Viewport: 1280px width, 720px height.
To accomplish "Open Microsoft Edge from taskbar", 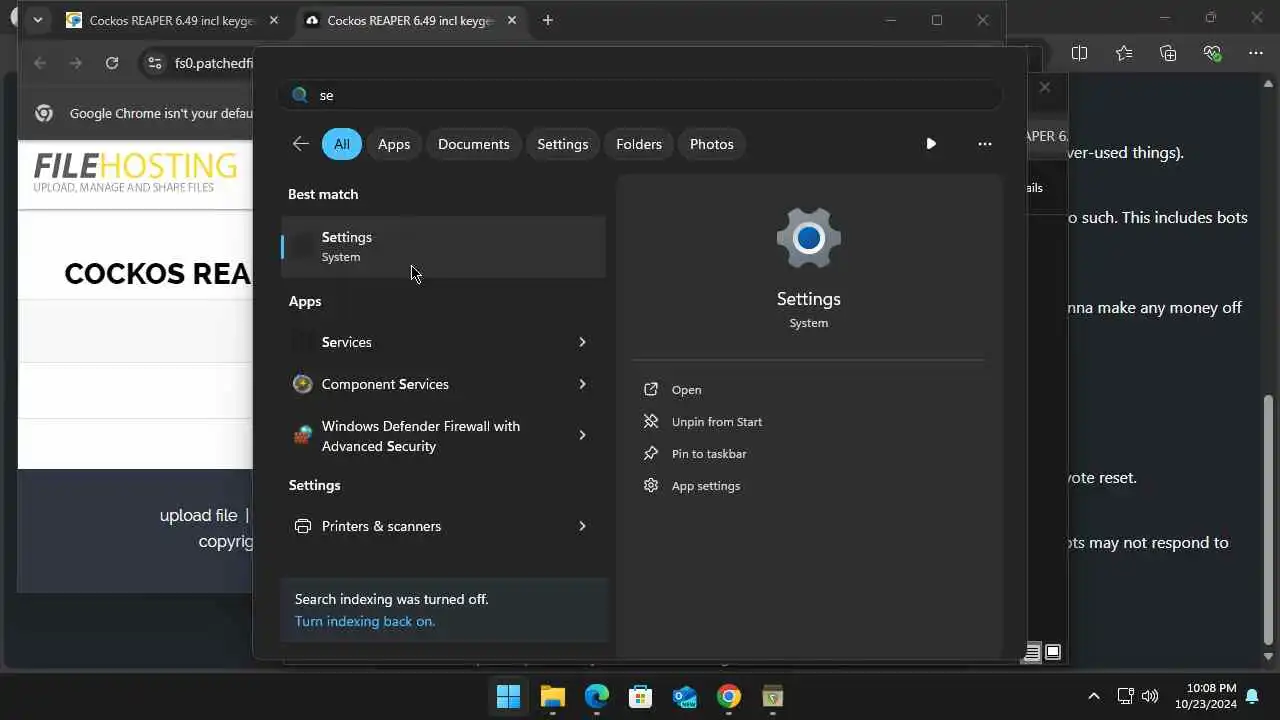I will 597,696.
